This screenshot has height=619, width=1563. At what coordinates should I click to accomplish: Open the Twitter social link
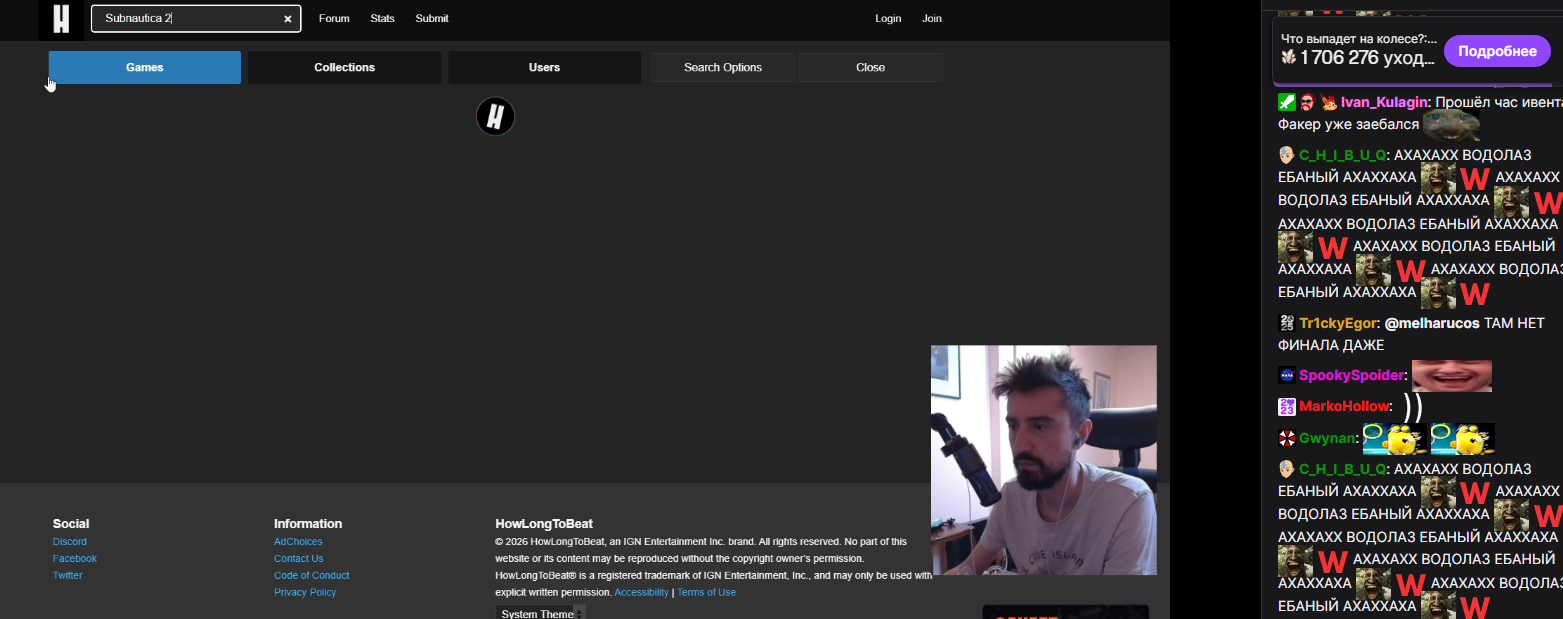click(x=68, y=575)
